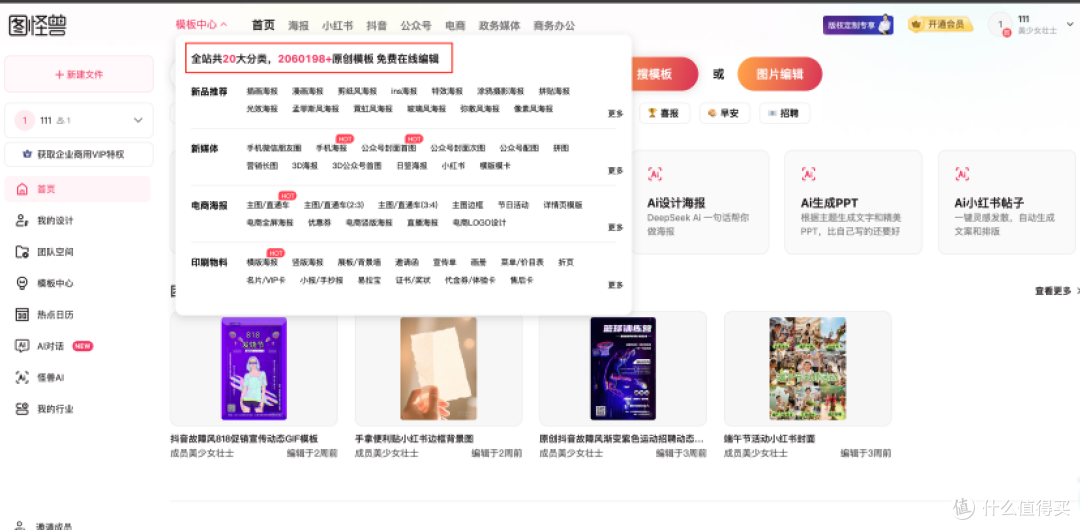
Task: Choose 邀请函 in the 印刷物料 row
Action: [x=407, y=262]
